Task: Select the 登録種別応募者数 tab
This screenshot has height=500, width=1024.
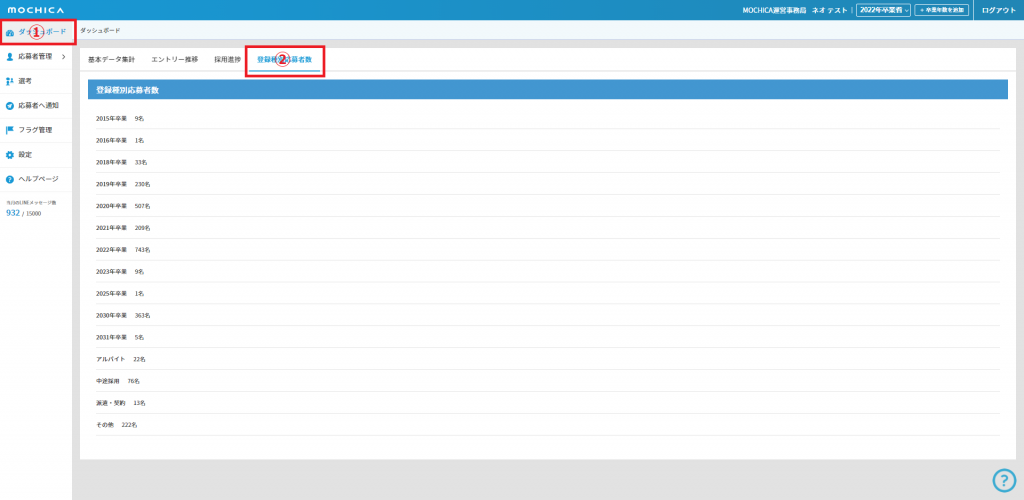Action: [284, 60]
